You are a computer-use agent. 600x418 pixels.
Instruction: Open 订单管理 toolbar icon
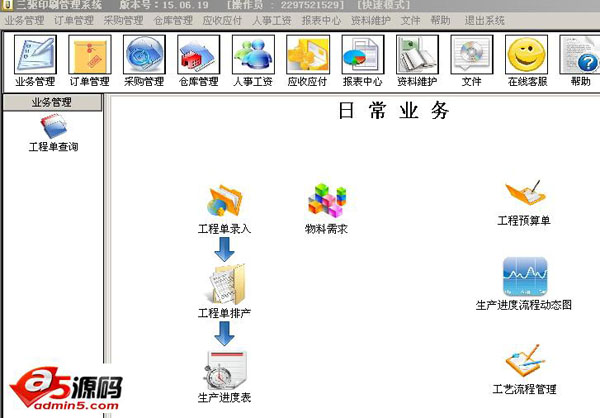pyautogui.click(x=90, y=54)
